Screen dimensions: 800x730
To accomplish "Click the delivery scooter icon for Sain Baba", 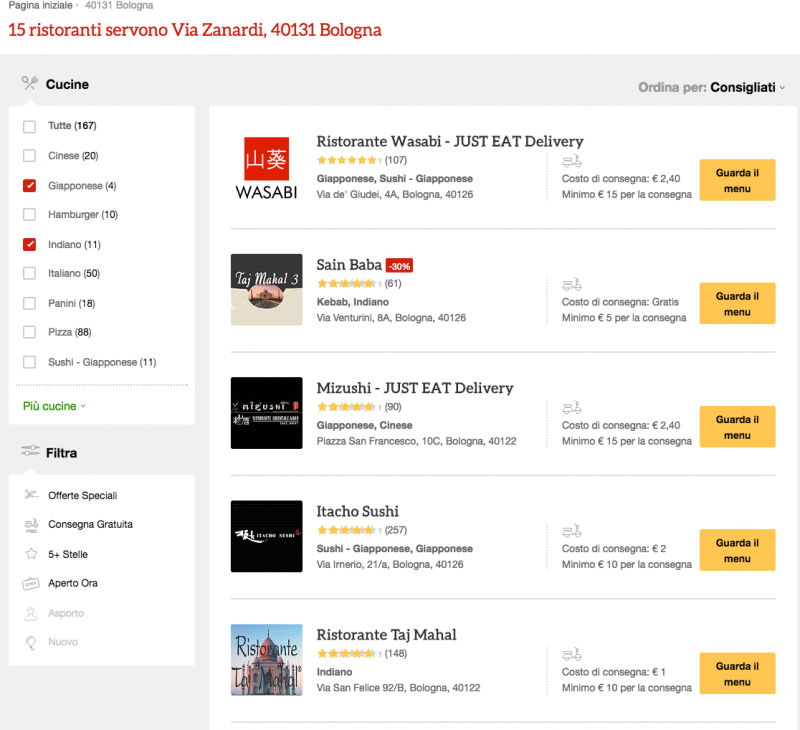I will click(x=571, y=284).
